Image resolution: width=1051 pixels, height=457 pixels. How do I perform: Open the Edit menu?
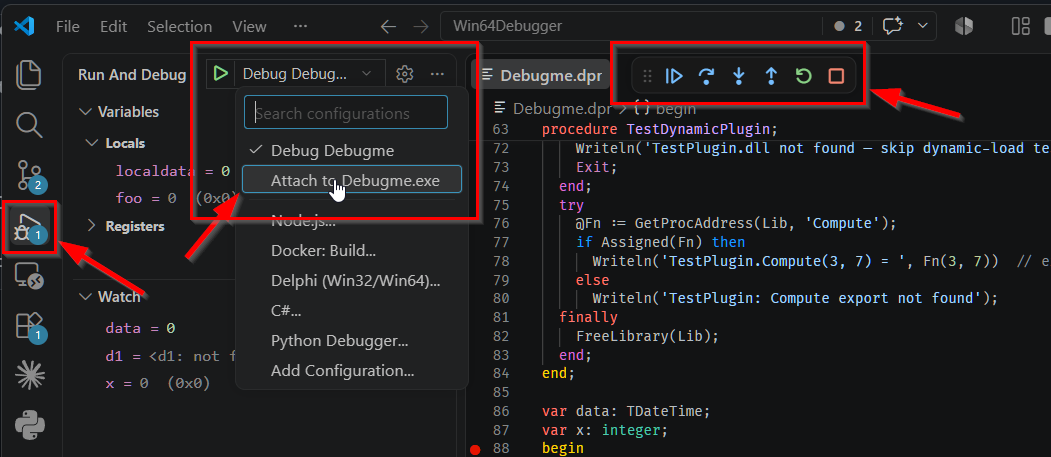click(x=113, y=27)
